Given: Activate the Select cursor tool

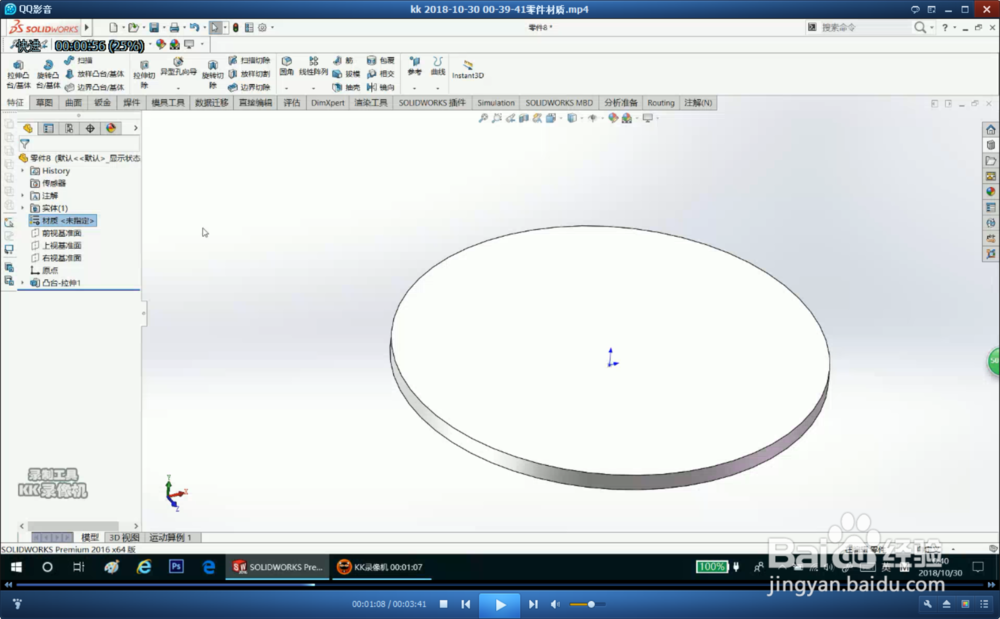Looking at the screenshot, I should (215, 27).
